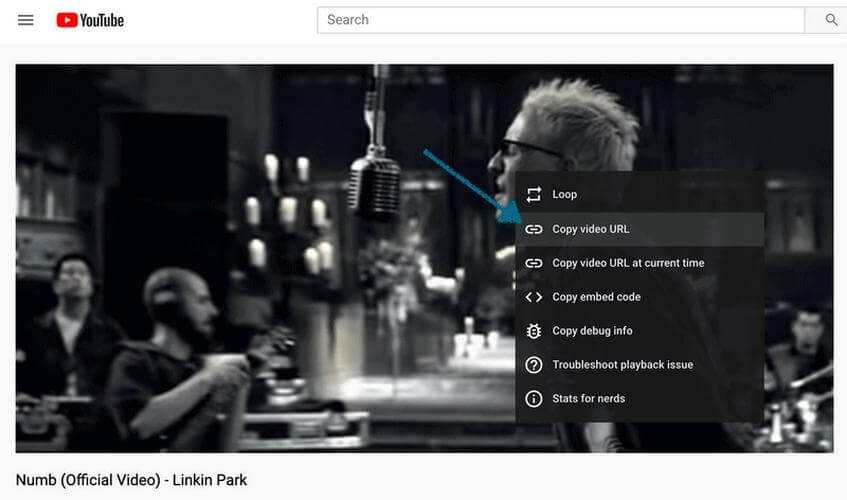Choose Troubleshoot playback issue

tap(640, 365)
